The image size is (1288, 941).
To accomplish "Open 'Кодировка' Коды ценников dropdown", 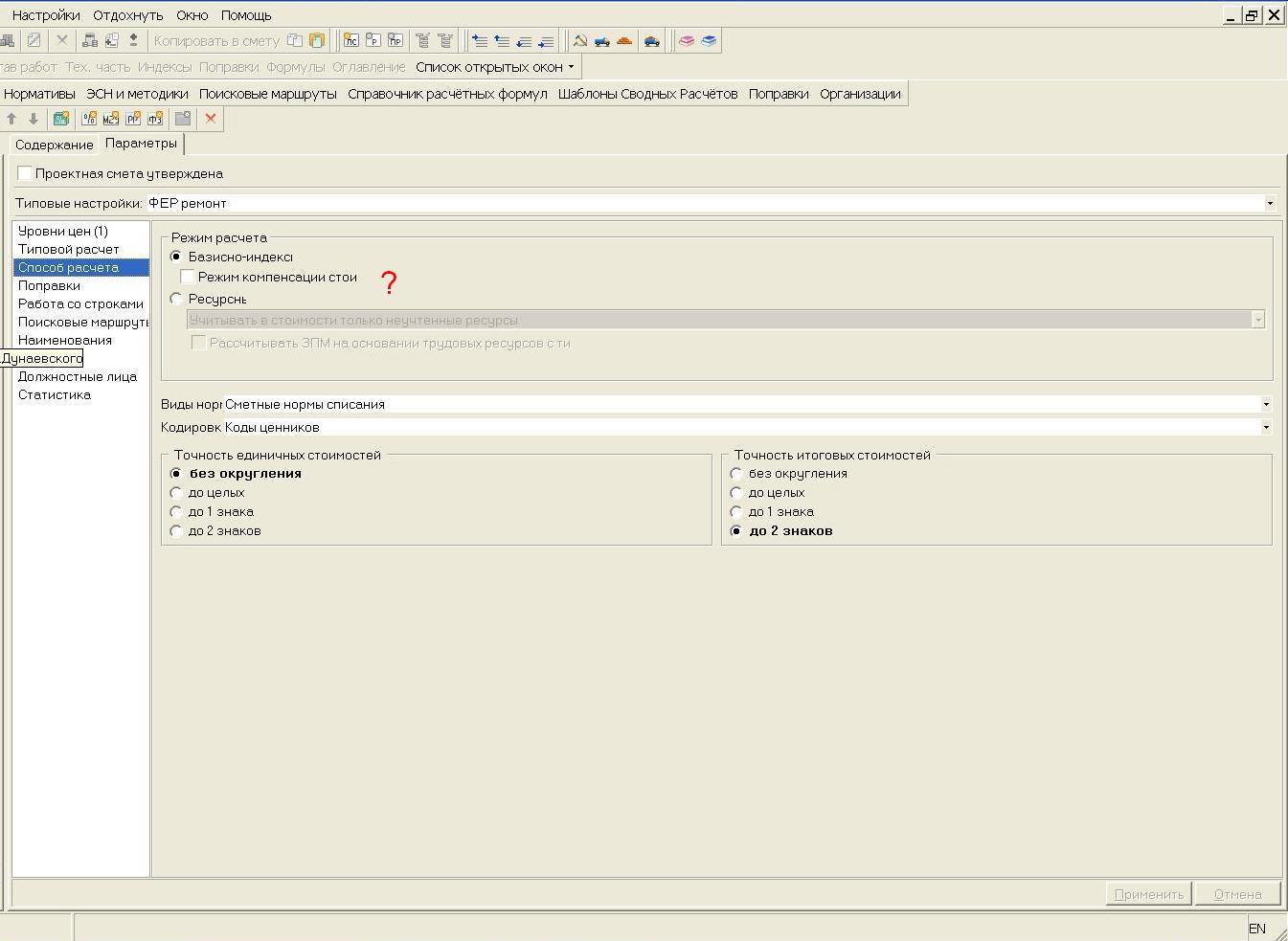I will coord(1266,427).
